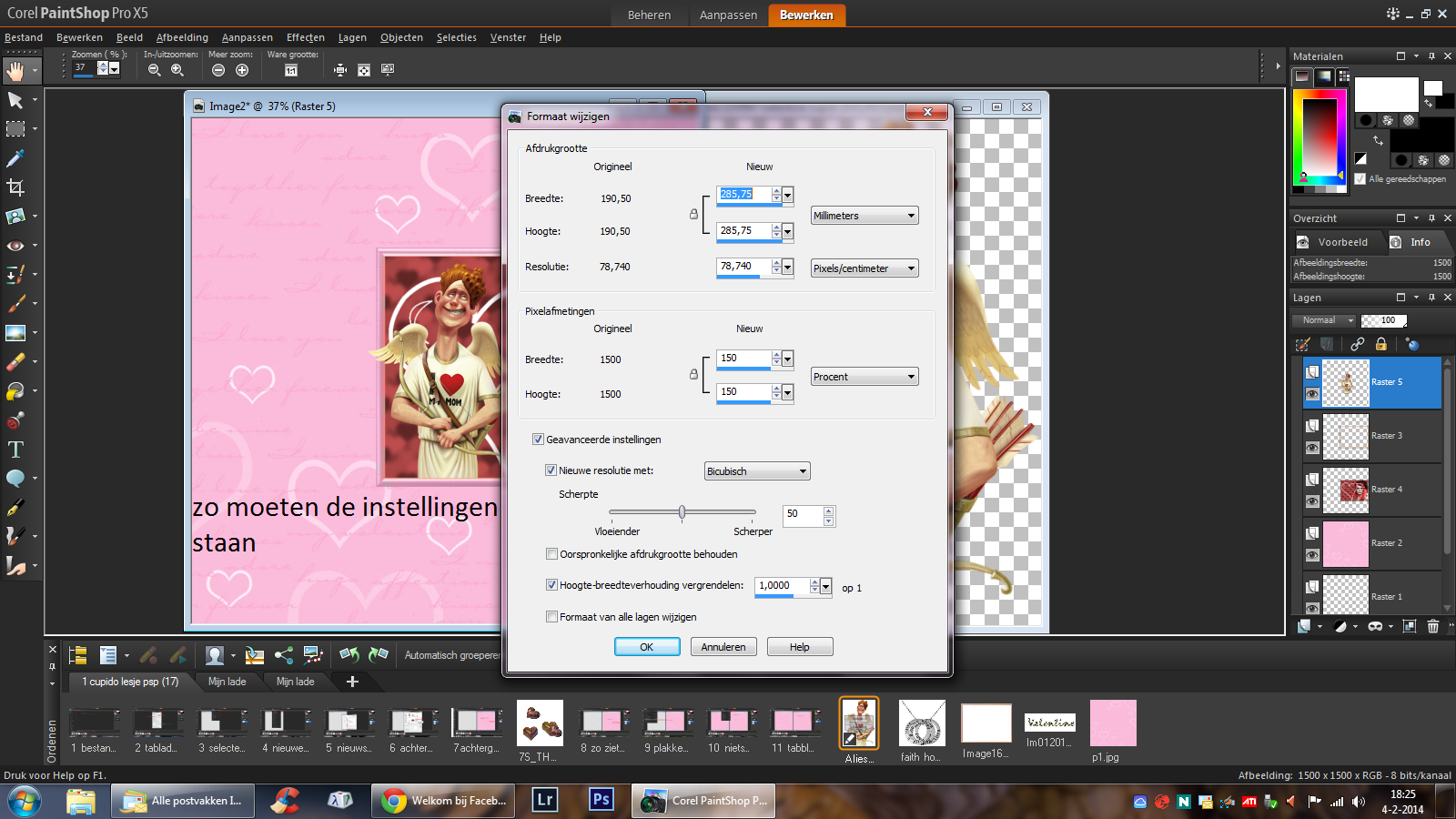The image size is (1456, 819).
Task: Open the Procent unit dropdown
Action: [x=864, y=377]
